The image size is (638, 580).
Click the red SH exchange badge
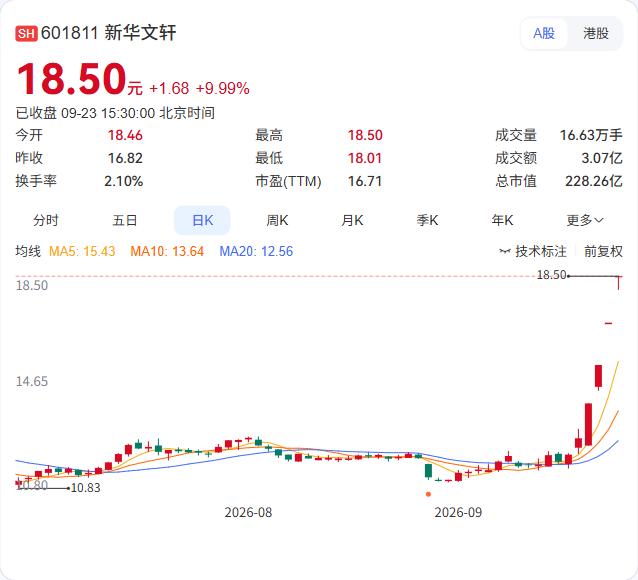[26, 33]
